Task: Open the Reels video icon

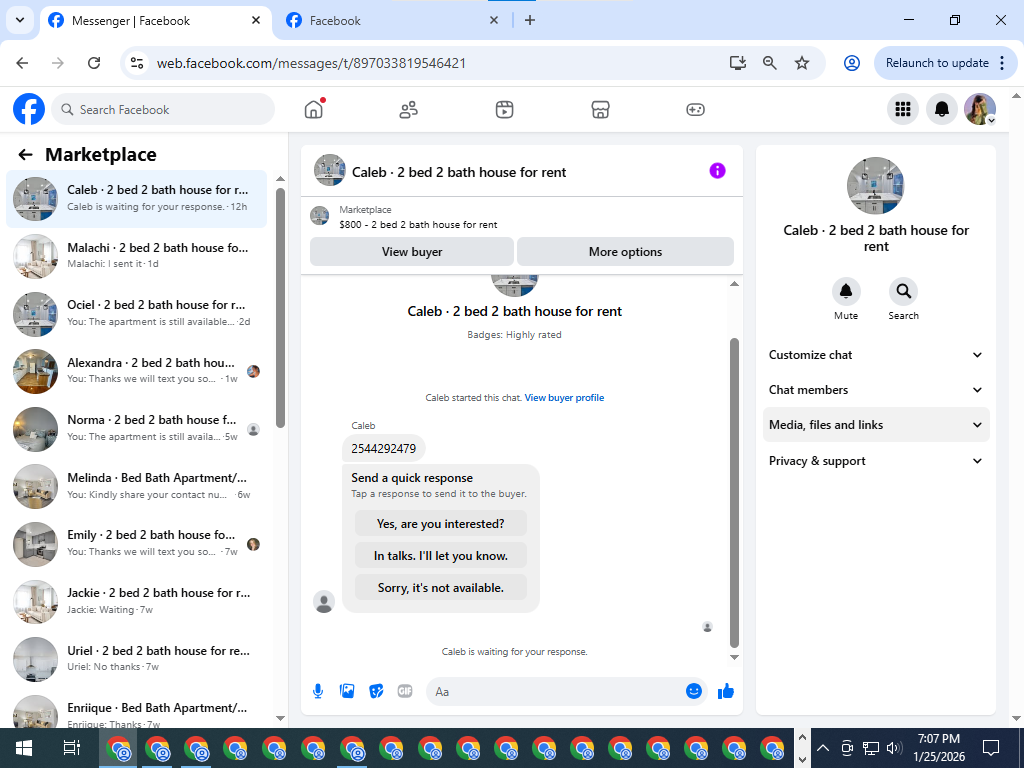Action: (x=504, y=110)
